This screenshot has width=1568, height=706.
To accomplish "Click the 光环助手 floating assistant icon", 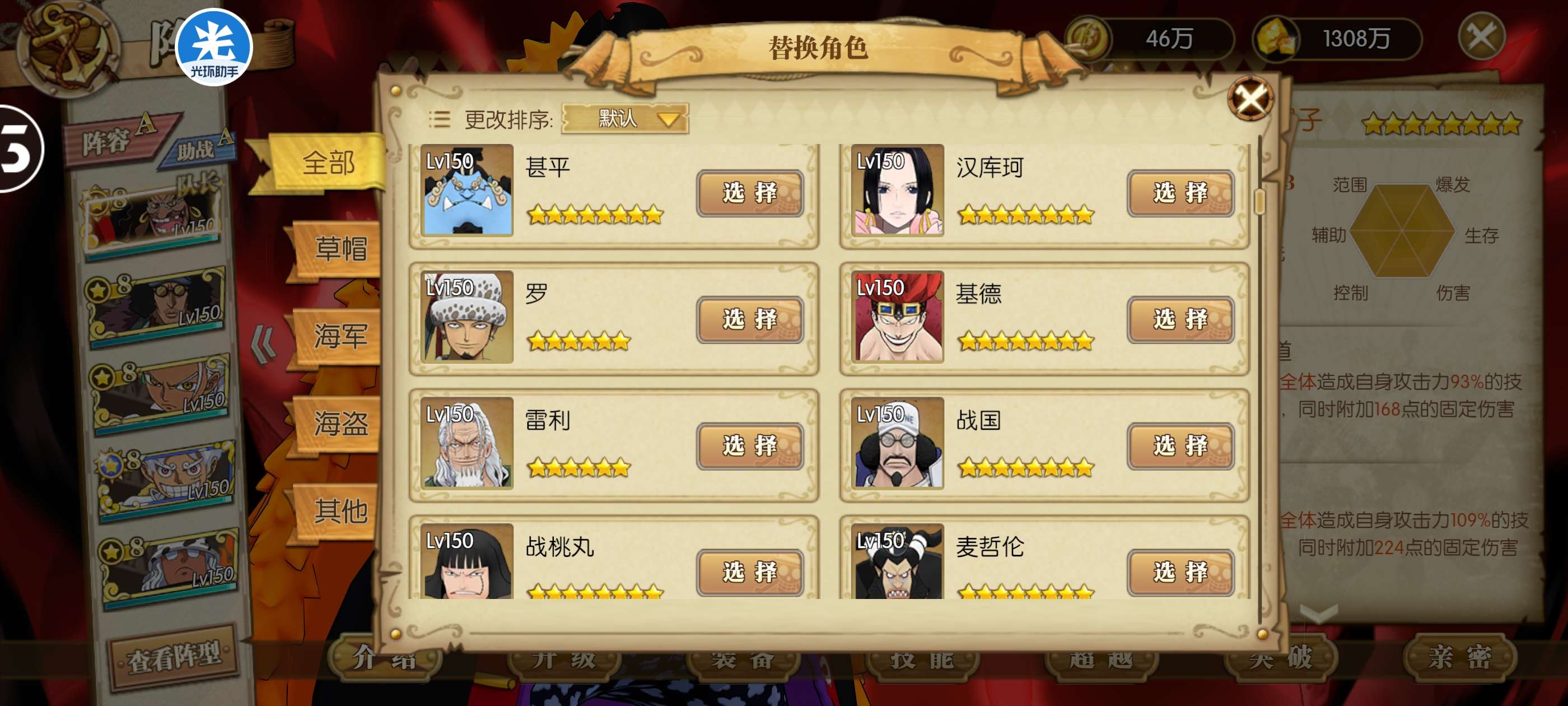I will pos(214,47).
